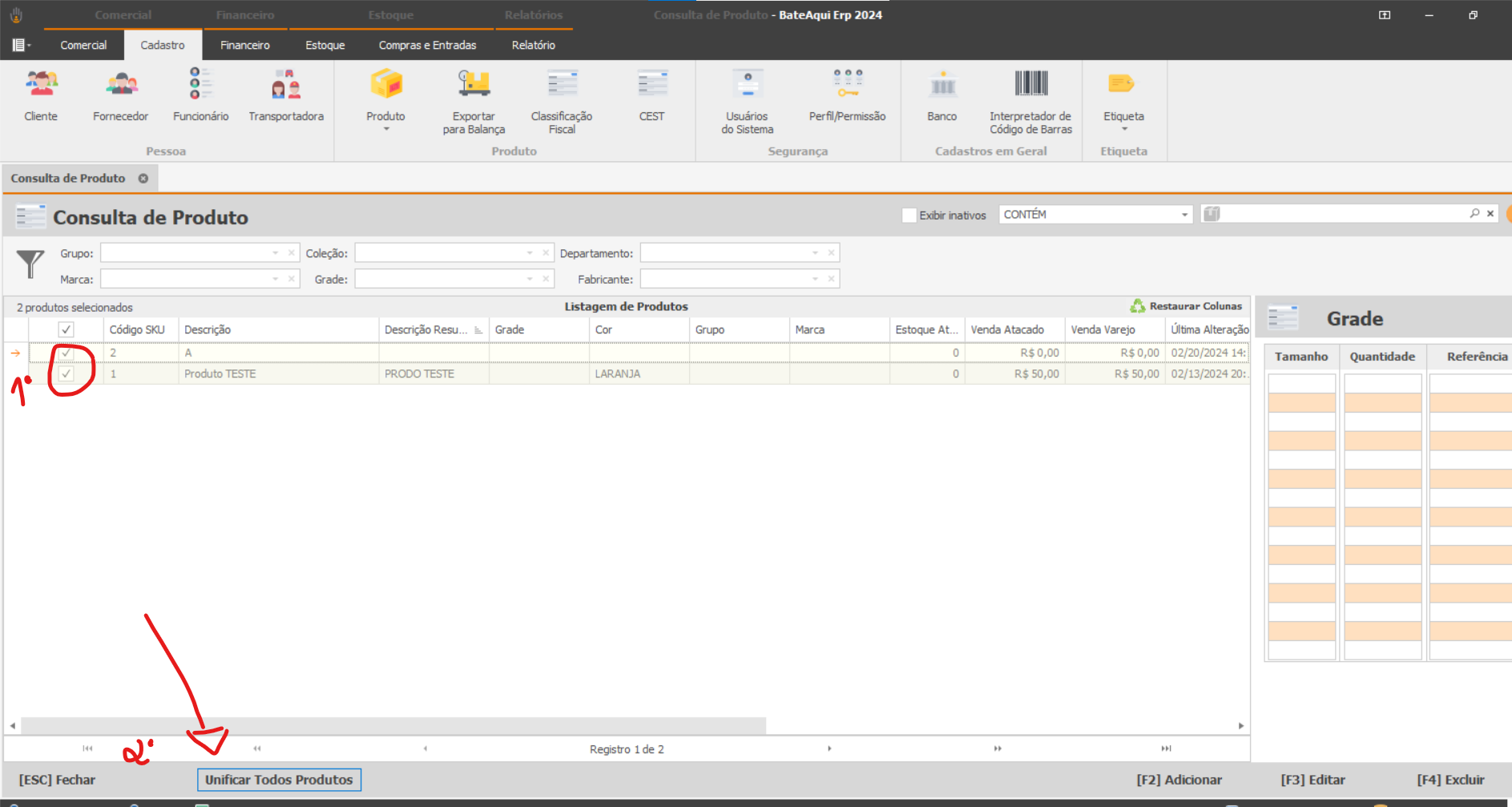The width and height of the screenshot is (1512, 807).
Task: Click the horizontal scrollbar of product list
Action: pyautogui.click(x=393, y=725)
